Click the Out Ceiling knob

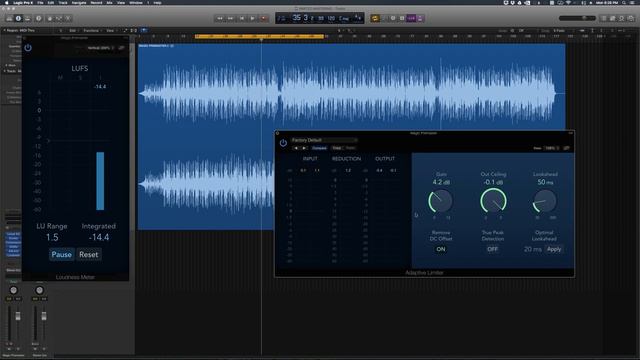493,200
